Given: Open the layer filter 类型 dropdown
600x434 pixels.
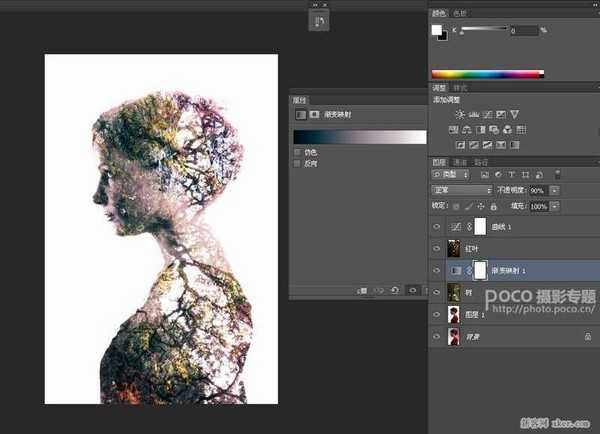Looking at the screenshot, I should [451, 174].
